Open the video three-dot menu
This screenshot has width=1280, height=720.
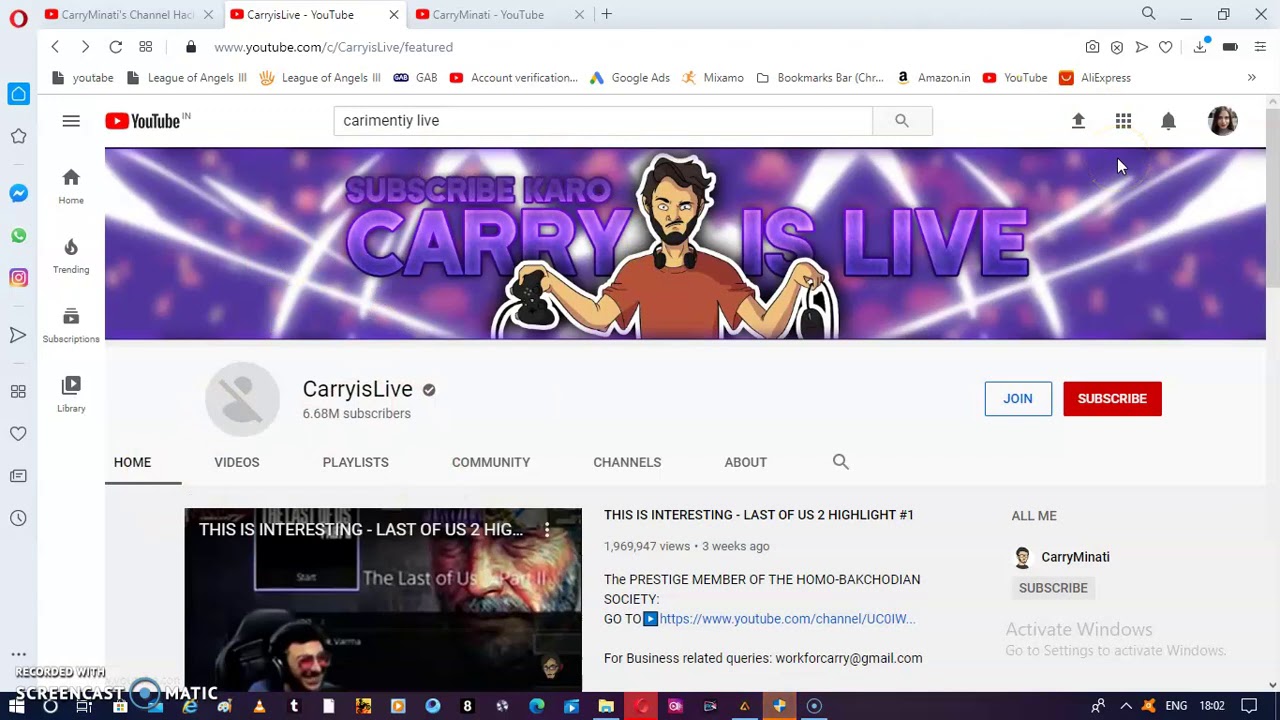pyautogui.click(x=547, y=530)
